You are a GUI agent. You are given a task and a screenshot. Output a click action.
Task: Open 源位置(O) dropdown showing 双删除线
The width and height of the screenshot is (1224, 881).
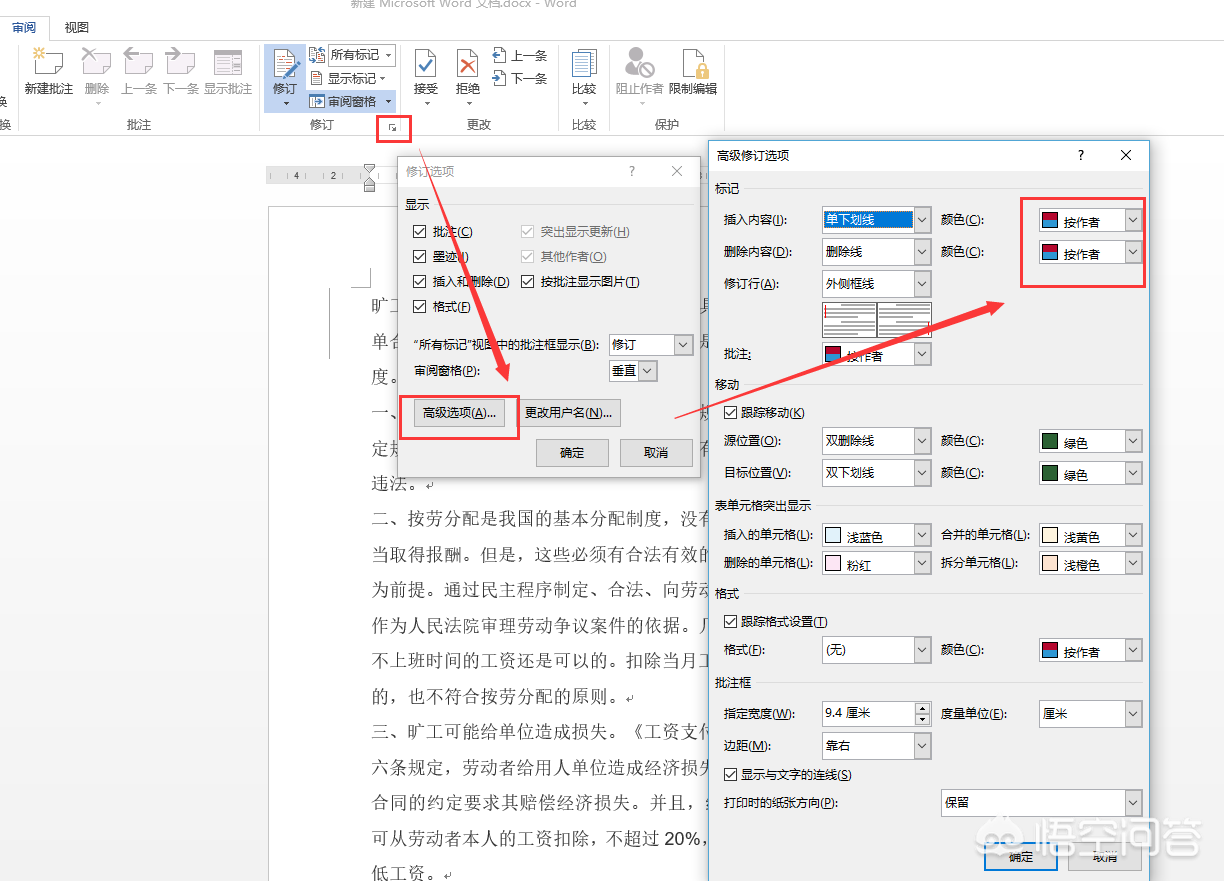[x=876, y=441]
